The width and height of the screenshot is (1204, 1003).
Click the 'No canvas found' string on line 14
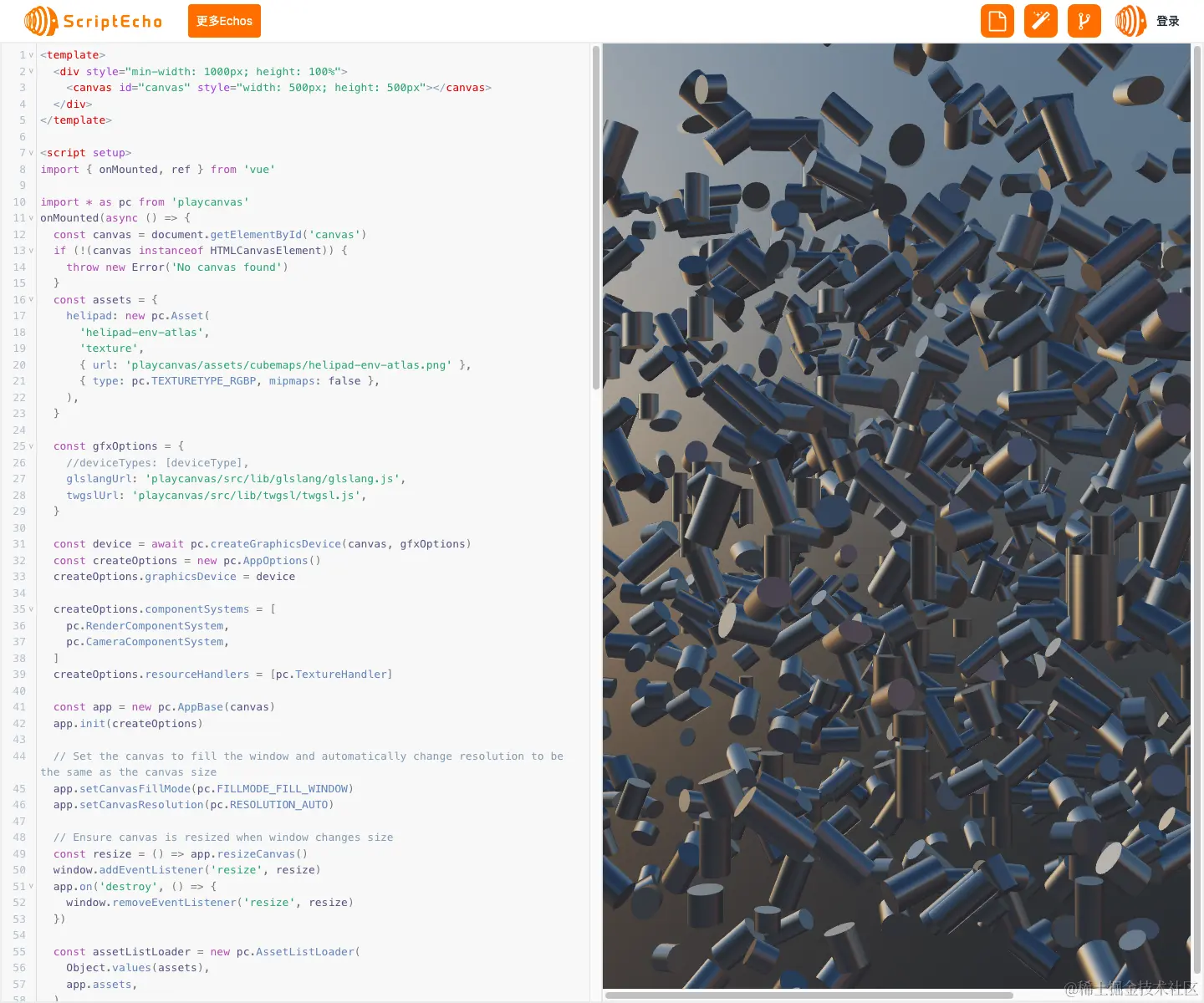click(227, 267)
